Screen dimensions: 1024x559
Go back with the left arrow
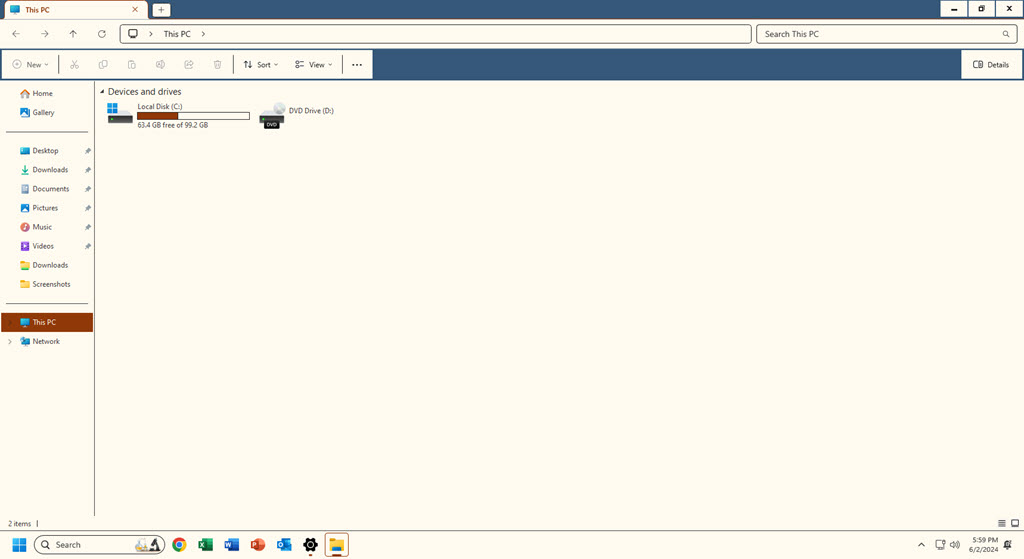tap(16, 34)
